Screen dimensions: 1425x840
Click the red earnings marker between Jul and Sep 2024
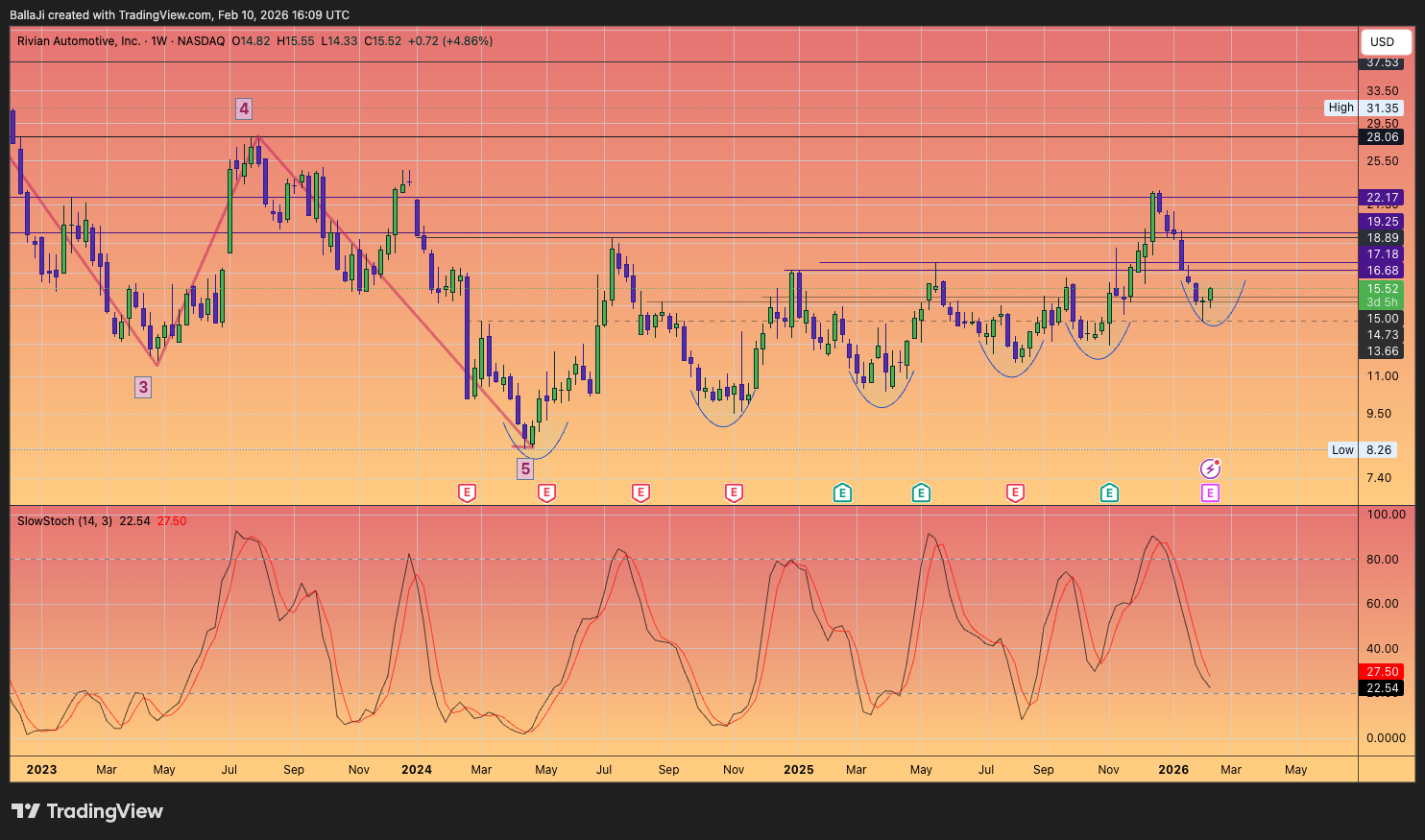(x=640, y=493)
